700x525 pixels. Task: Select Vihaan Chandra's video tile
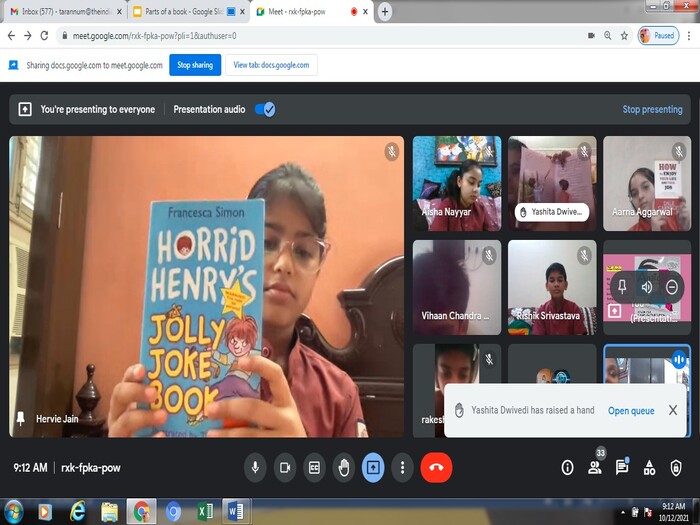pyautogui.click(x=457, y=288)
